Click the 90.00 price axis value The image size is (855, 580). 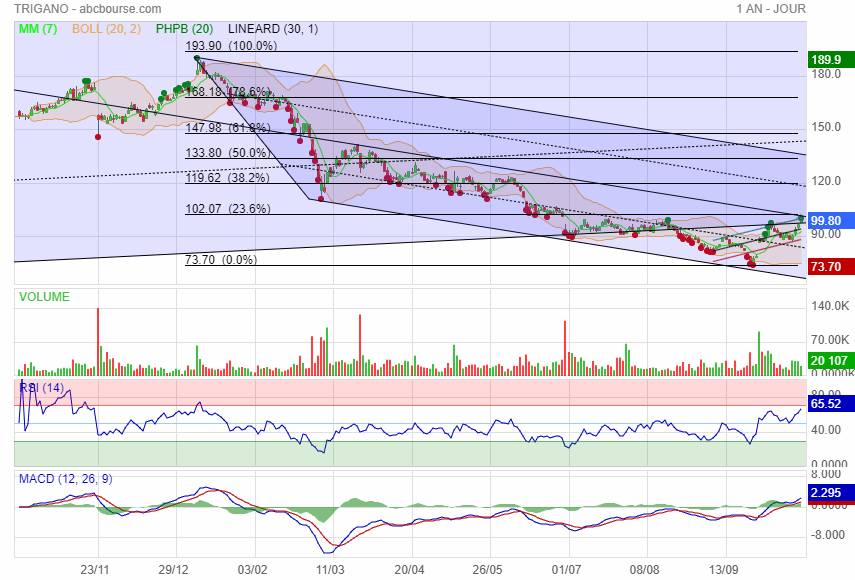click(826, 234)
